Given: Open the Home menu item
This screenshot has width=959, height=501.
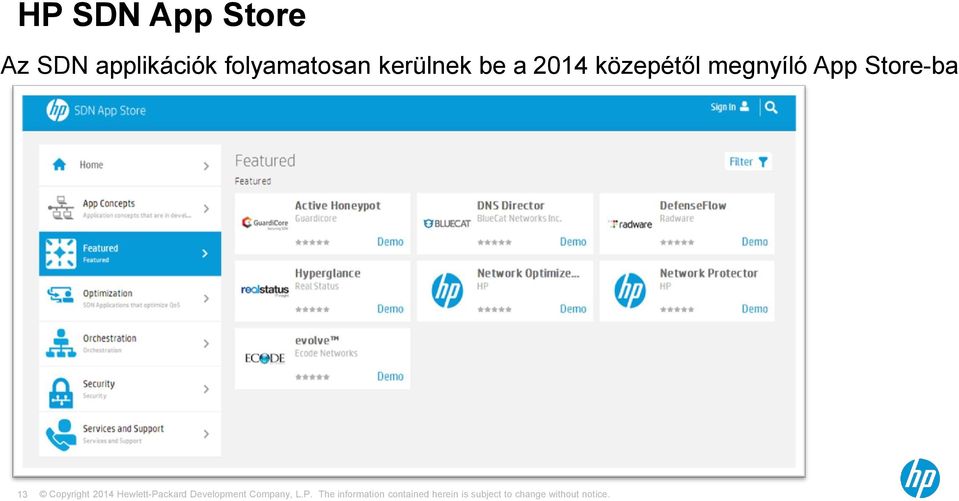Looking at the screenshot, I should 130,165.
